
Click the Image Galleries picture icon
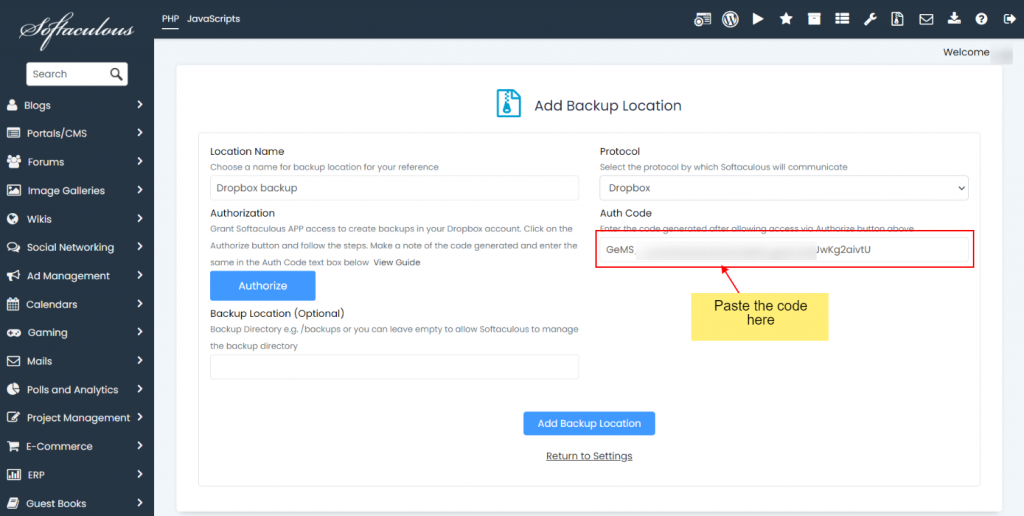[14, 191]
